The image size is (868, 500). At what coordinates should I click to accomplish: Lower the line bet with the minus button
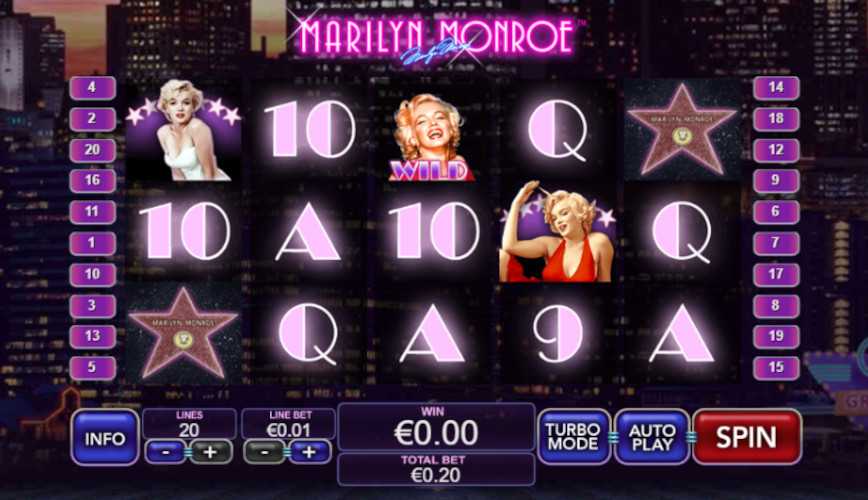click(265, 452)
